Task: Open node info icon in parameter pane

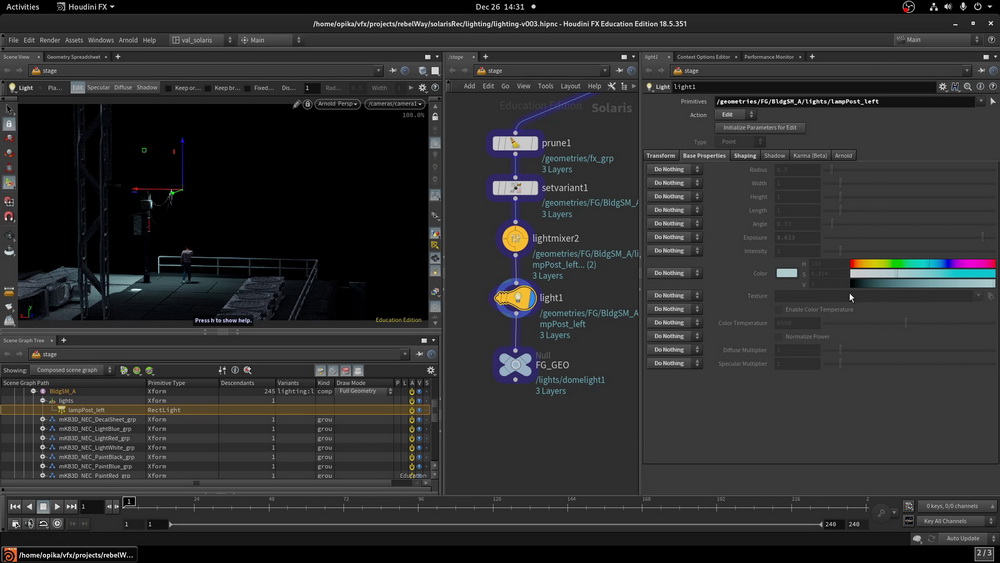Action: (x=980, y=87)
